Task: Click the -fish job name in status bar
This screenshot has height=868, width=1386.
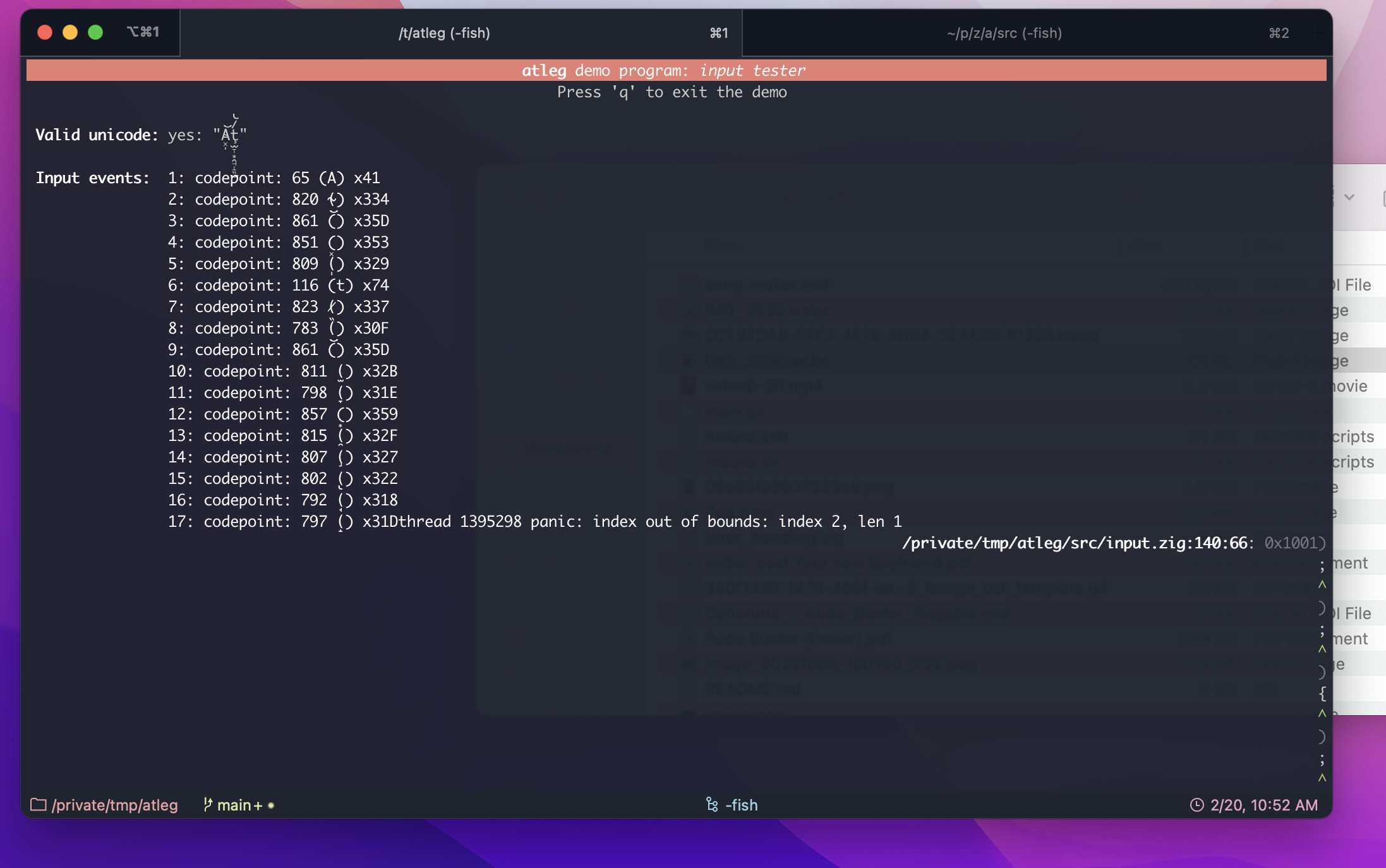Action: [742, 805]
